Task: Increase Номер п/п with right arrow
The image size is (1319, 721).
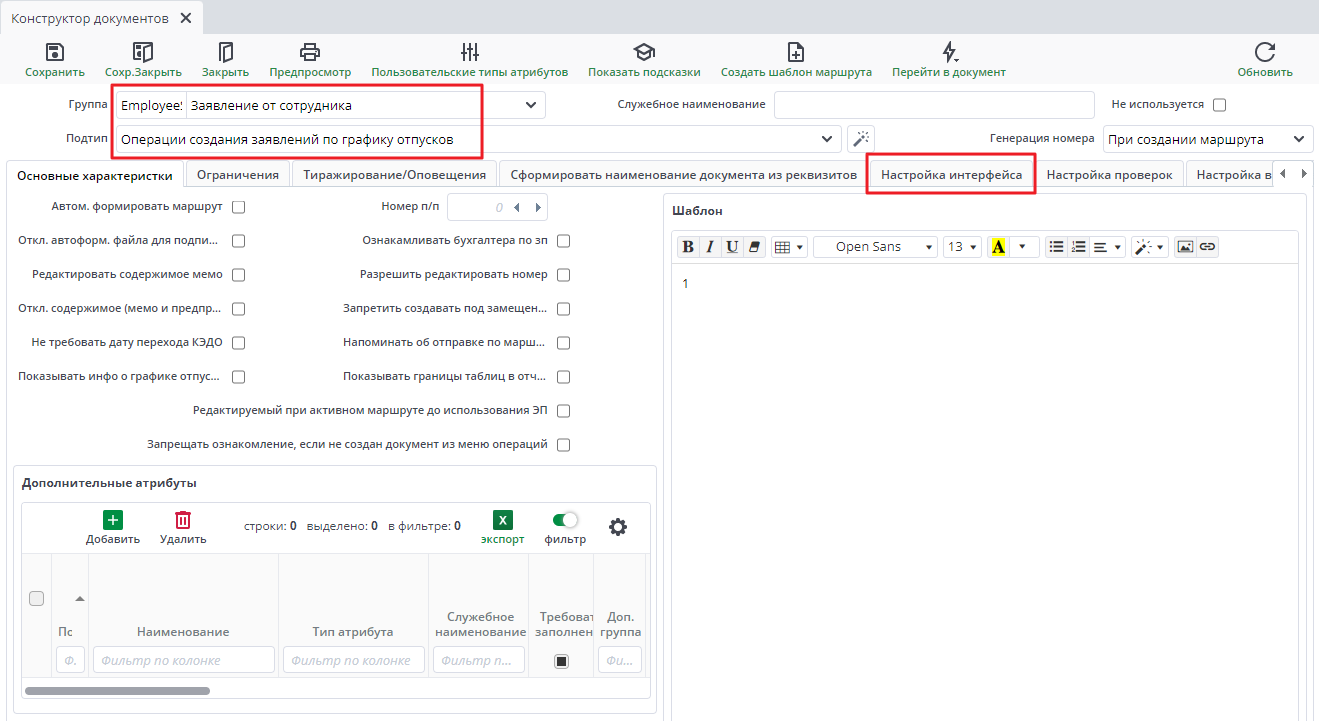Action: [538, 207]
